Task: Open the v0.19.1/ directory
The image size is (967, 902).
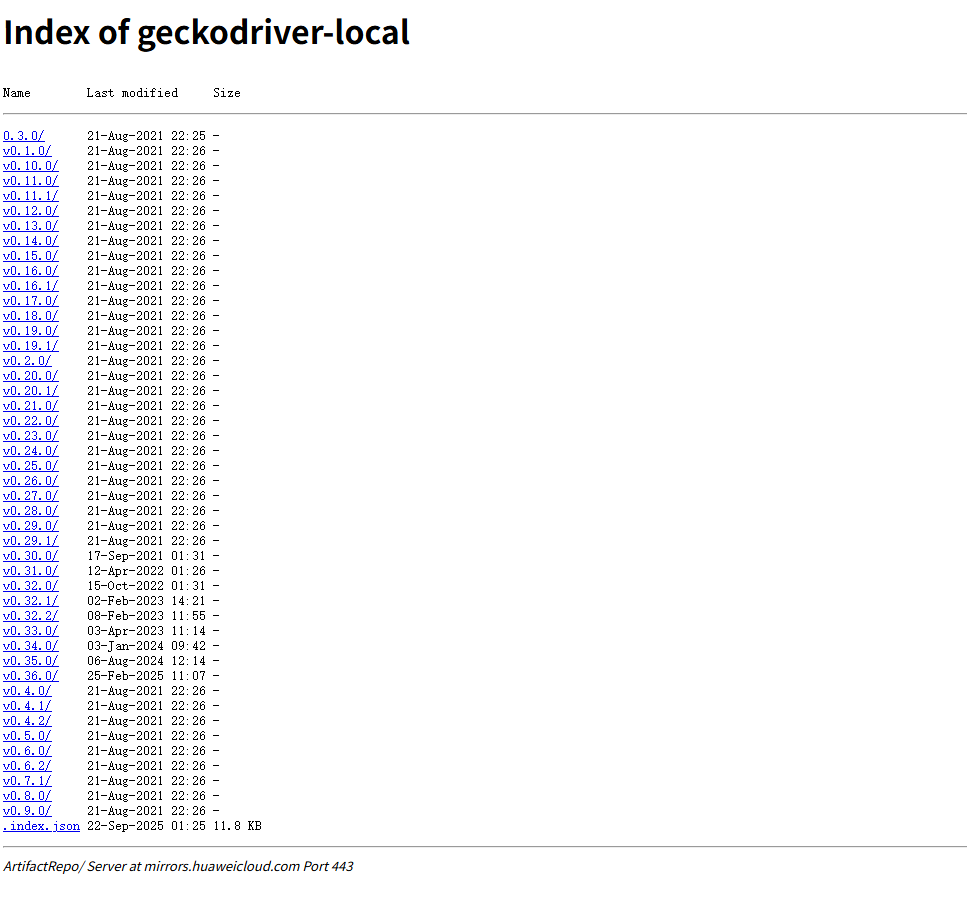Action: pos(30,346)
